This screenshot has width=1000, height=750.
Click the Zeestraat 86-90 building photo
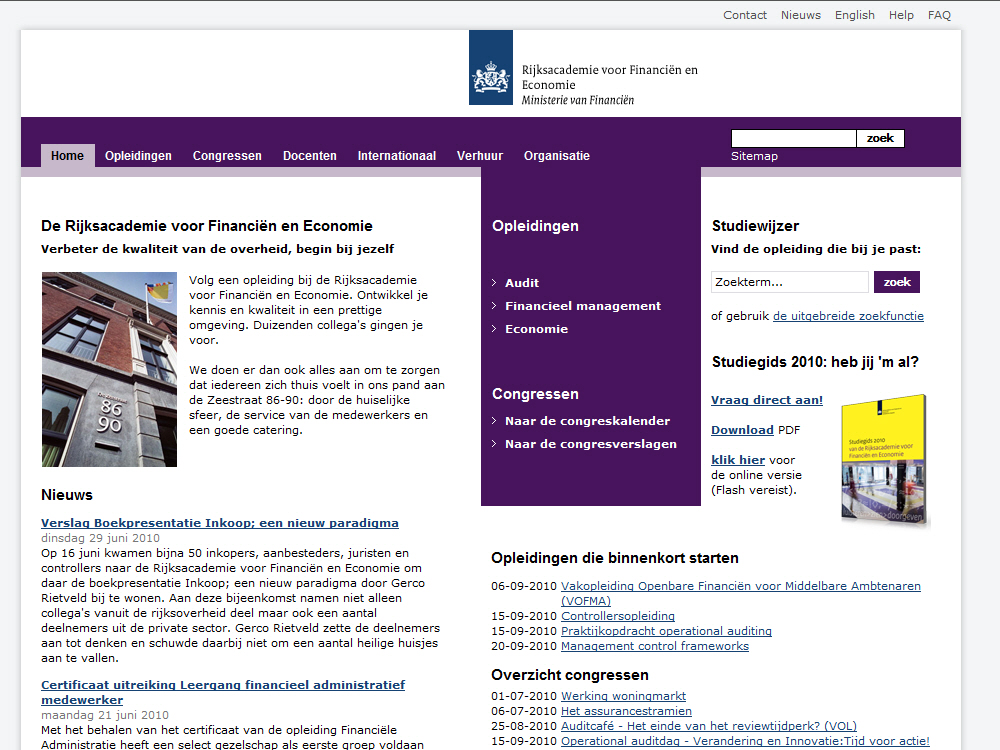click(x=109, y=370)
